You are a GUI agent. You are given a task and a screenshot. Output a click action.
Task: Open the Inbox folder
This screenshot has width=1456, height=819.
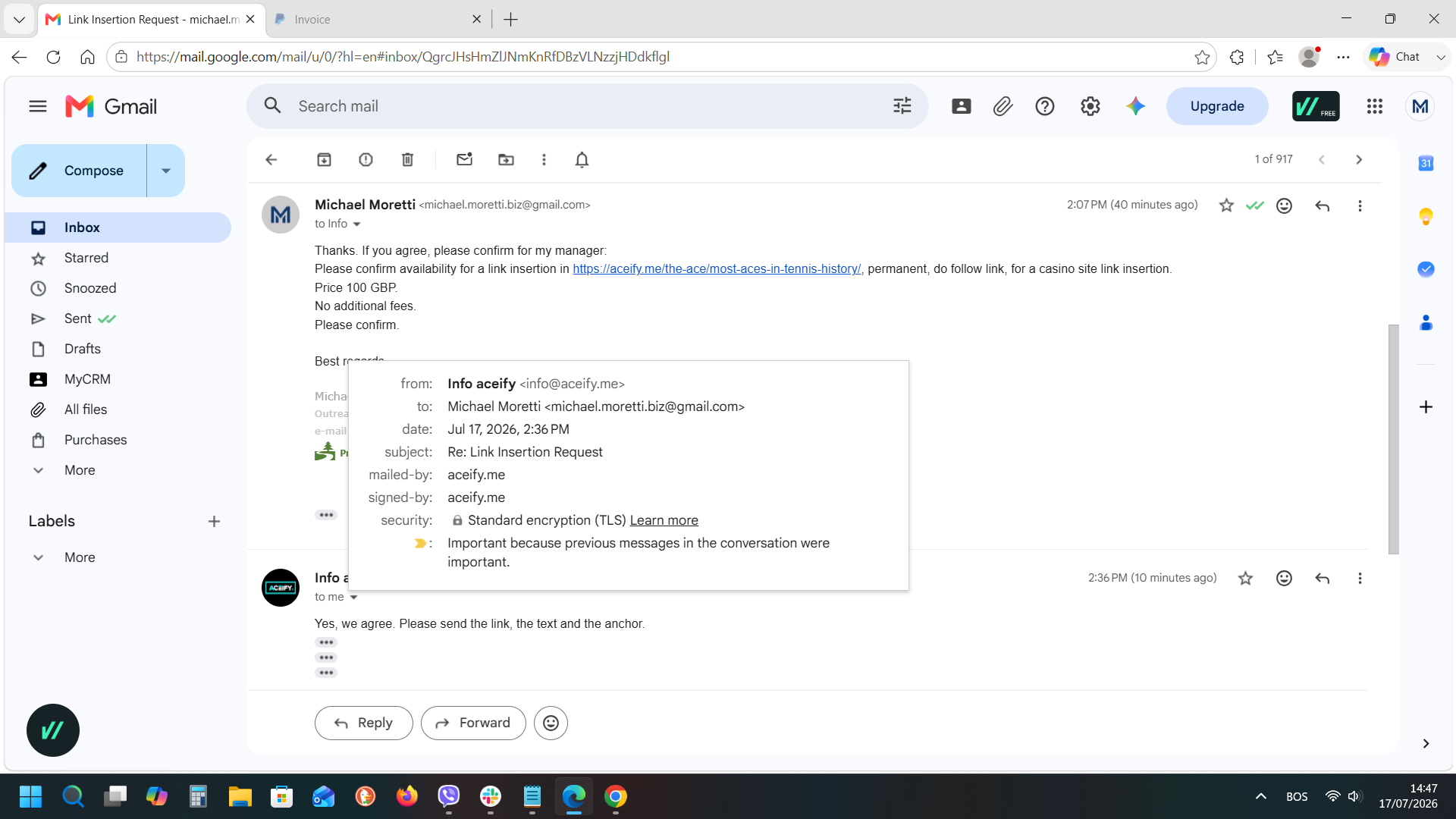pos(118,227)
